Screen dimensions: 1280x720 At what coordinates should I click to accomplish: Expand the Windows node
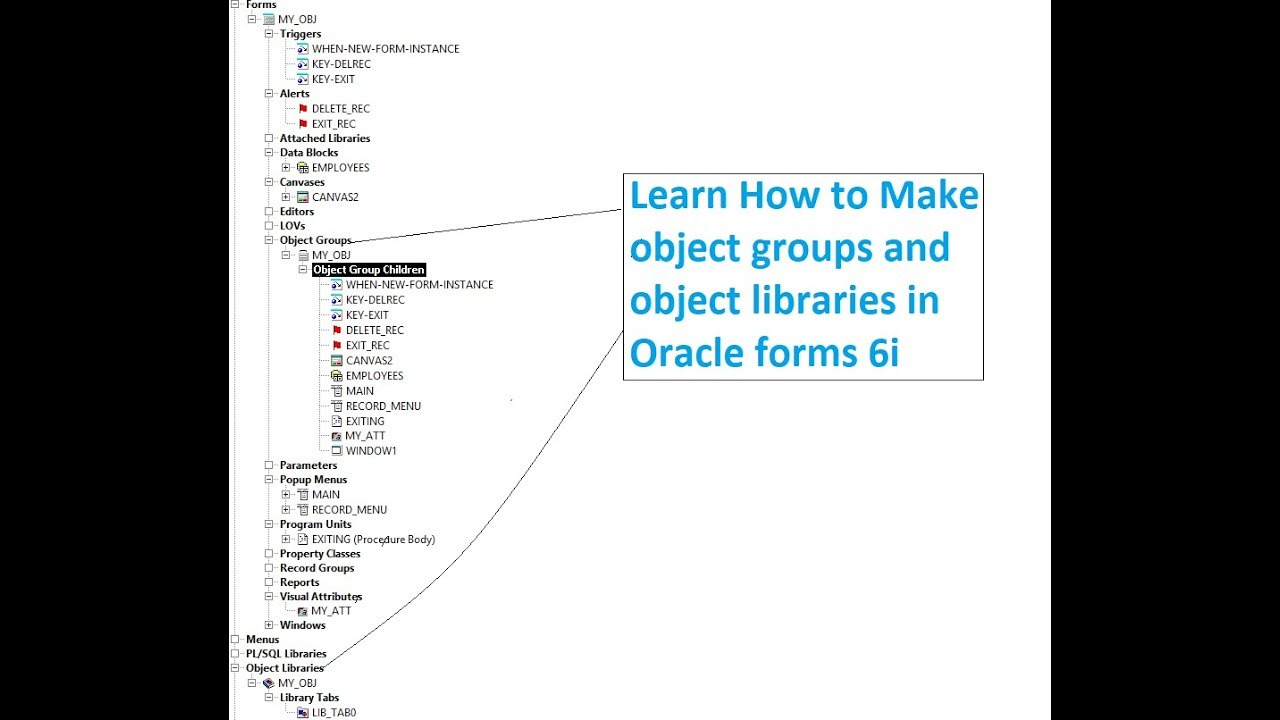[x=269, y=625]
